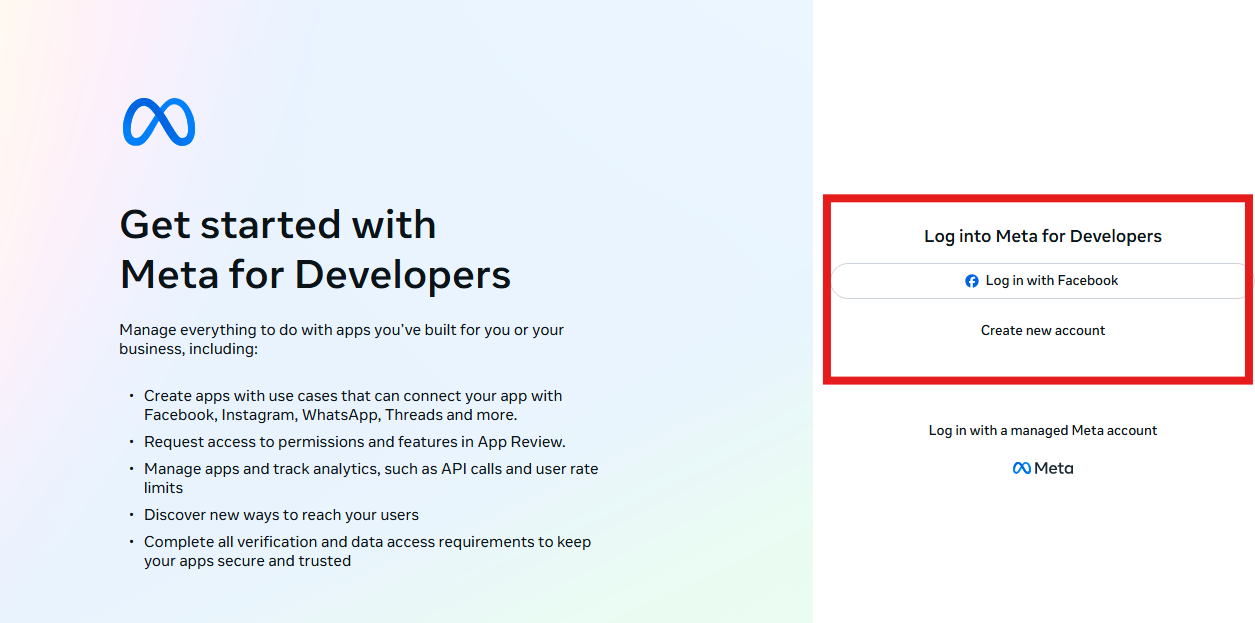The width and height of the screenshot is (1255, 623).
Task: Click the 'Manage apps and track analytics' bullet
Action: [371, 478]
